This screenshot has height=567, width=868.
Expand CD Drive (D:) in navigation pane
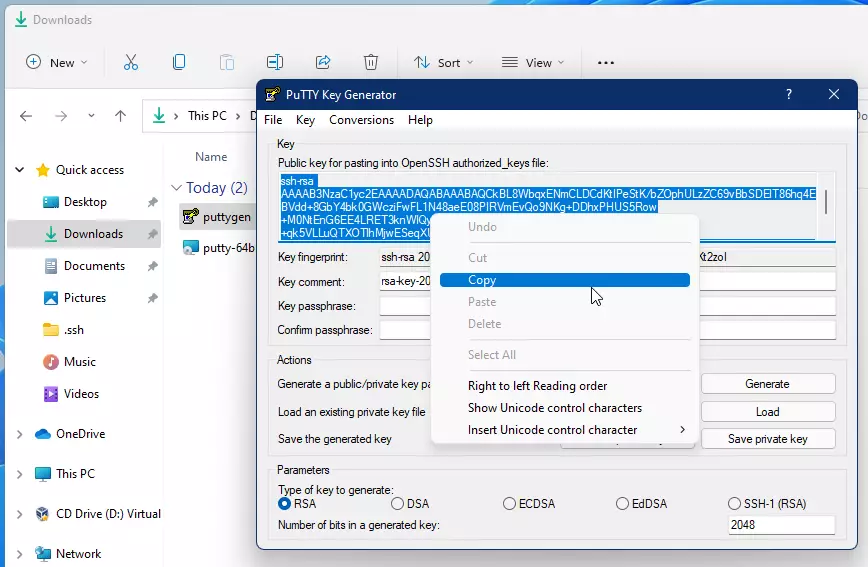pyautogui.click(x=20, y=514)
